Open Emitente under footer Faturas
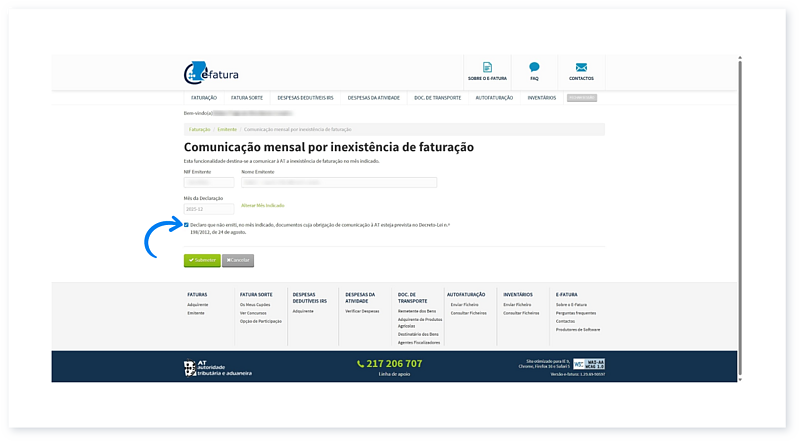The image size is (800, 442). coord(196,313)
